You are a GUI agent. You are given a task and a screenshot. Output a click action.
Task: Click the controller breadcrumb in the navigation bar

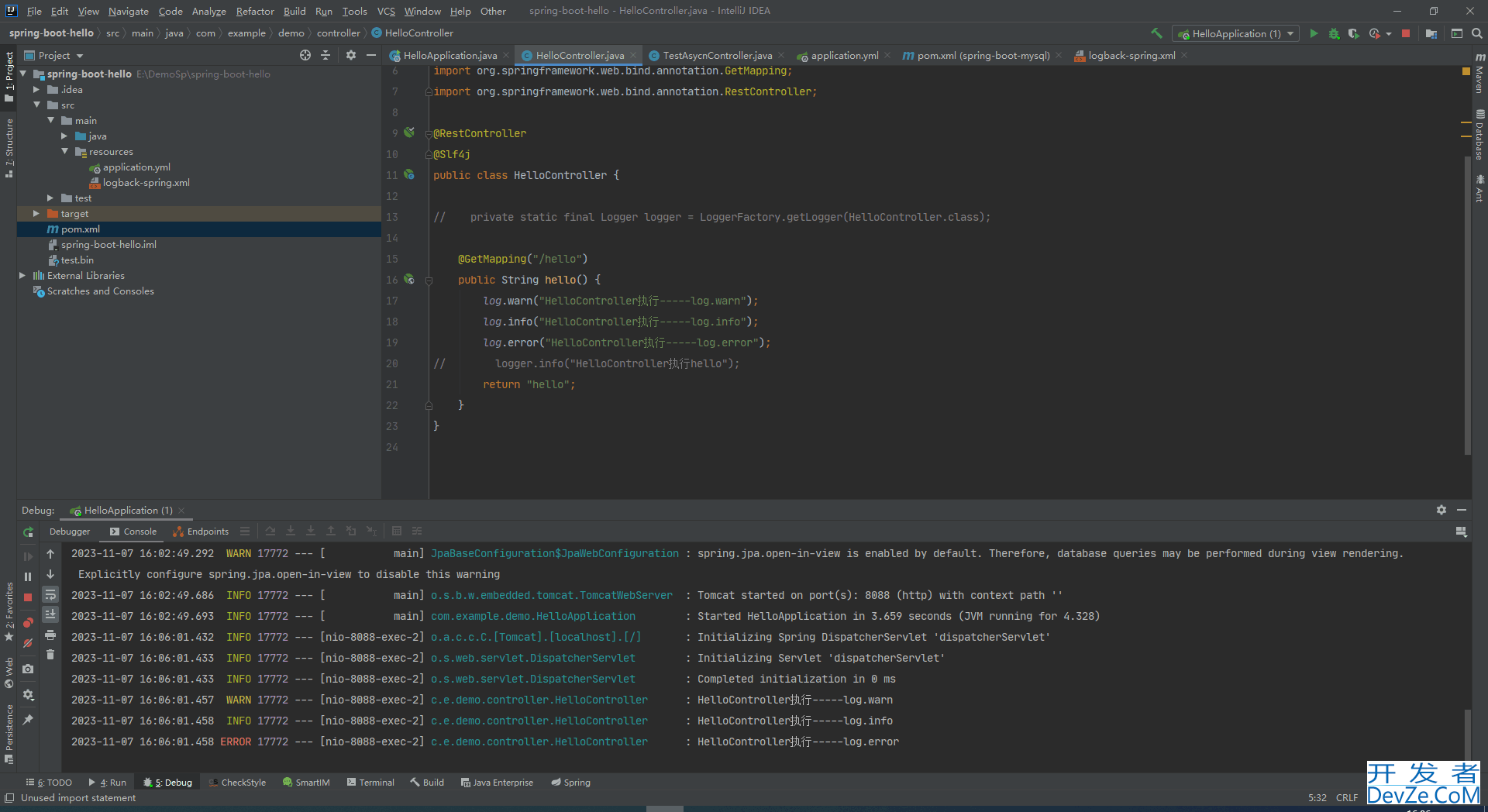338,33
